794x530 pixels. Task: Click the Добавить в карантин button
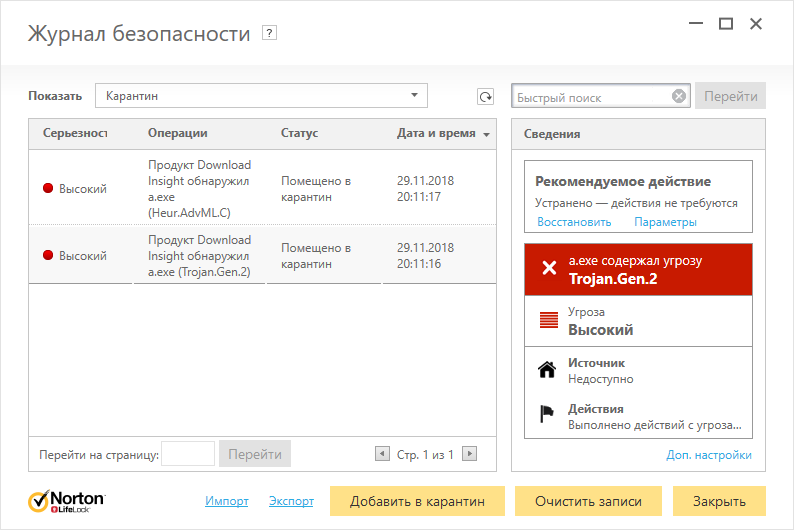click(x=417, y=501)
